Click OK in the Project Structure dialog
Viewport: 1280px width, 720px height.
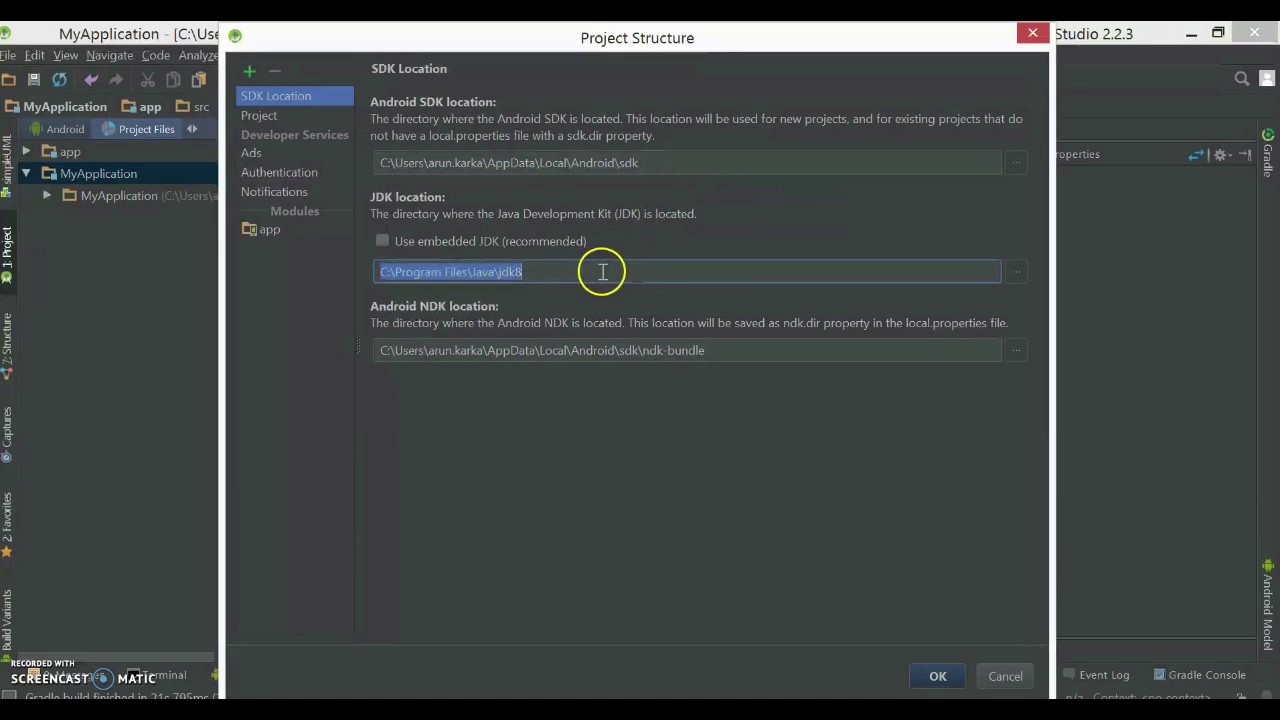[938, 677]
